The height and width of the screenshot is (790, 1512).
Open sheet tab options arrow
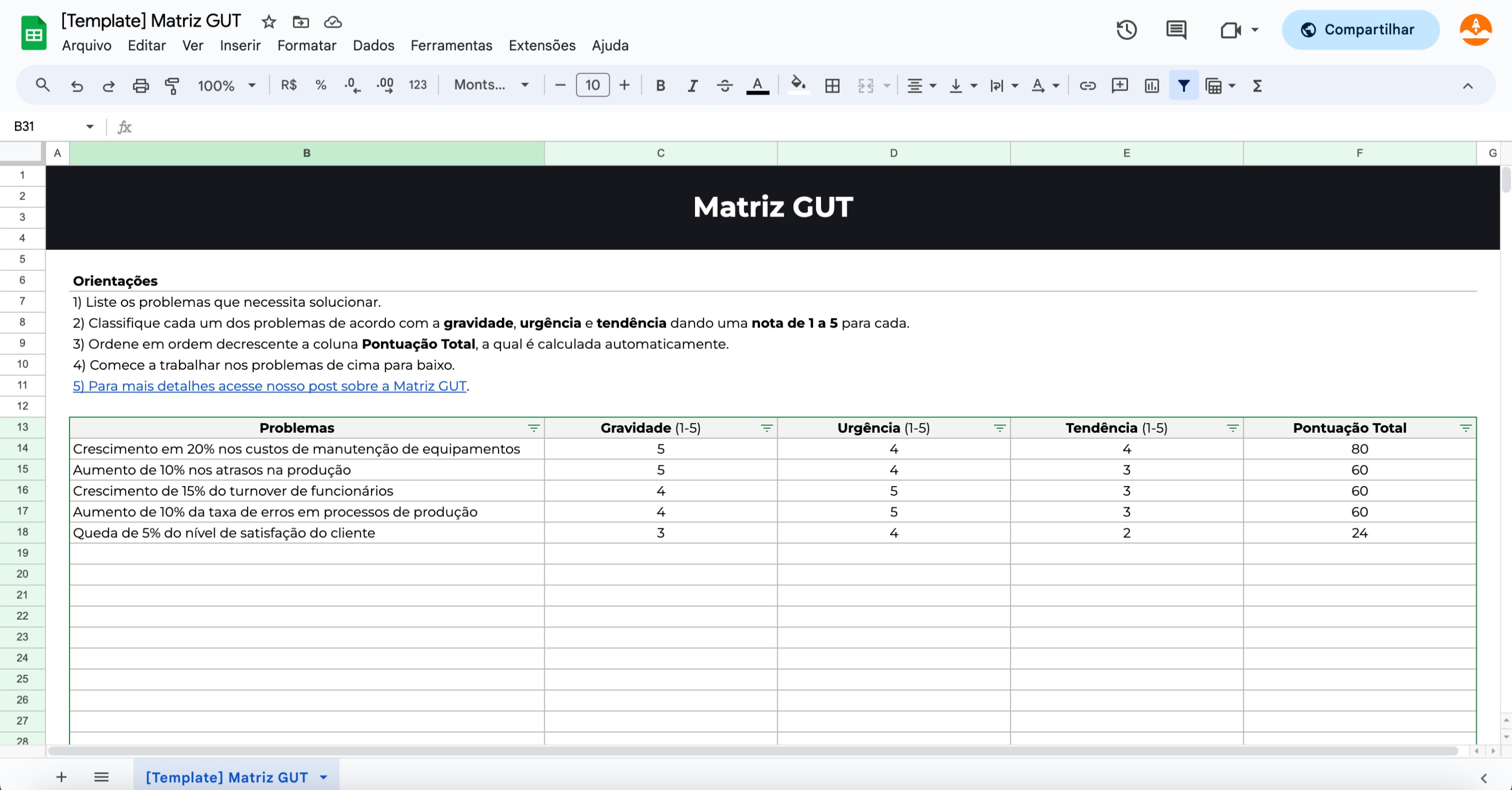(x=324, y=777)
